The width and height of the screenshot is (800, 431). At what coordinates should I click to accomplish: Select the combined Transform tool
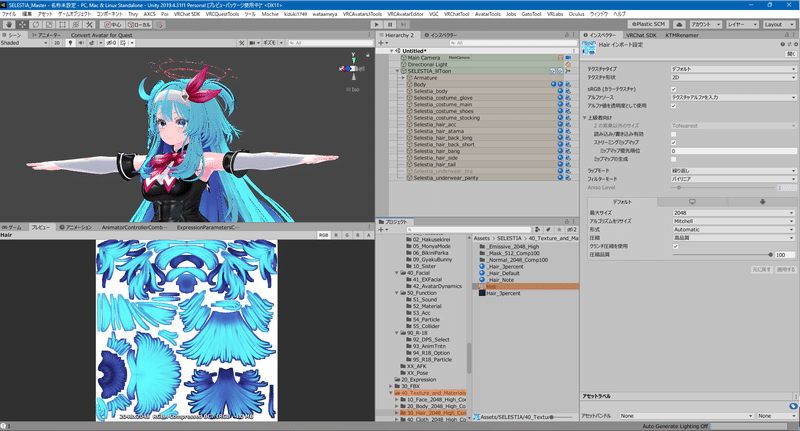pos(76,24)
